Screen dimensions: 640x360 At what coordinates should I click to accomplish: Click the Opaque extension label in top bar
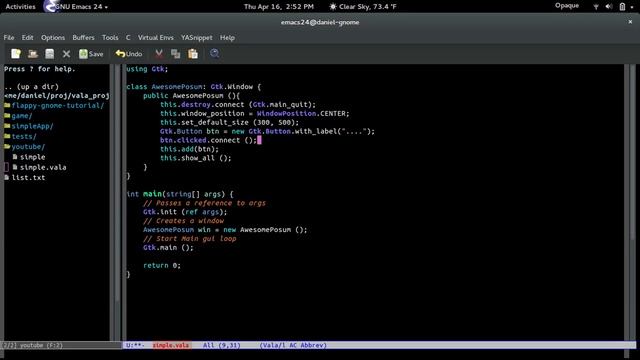click(x=567, y=6)
